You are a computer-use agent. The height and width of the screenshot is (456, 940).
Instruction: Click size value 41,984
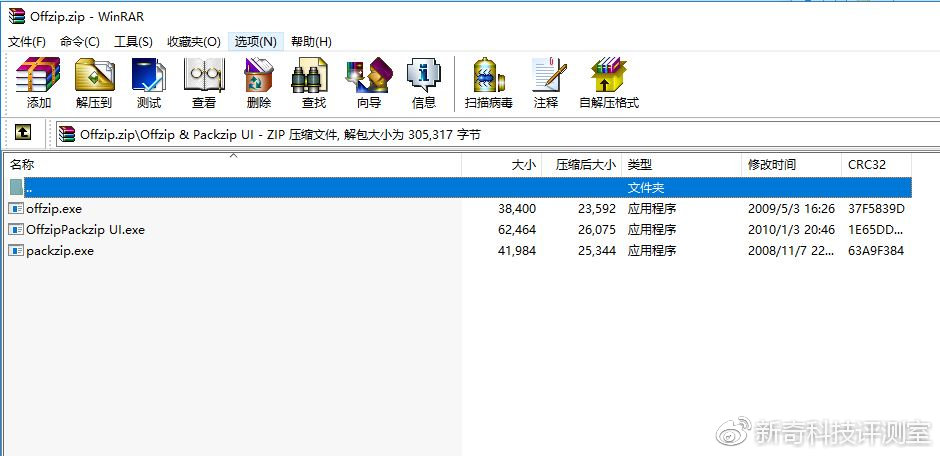(517, 250)
